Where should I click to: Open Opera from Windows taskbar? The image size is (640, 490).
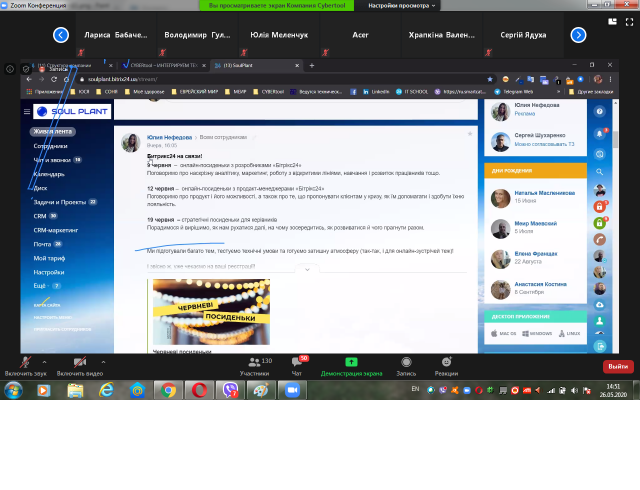click(x=199, y=390)
